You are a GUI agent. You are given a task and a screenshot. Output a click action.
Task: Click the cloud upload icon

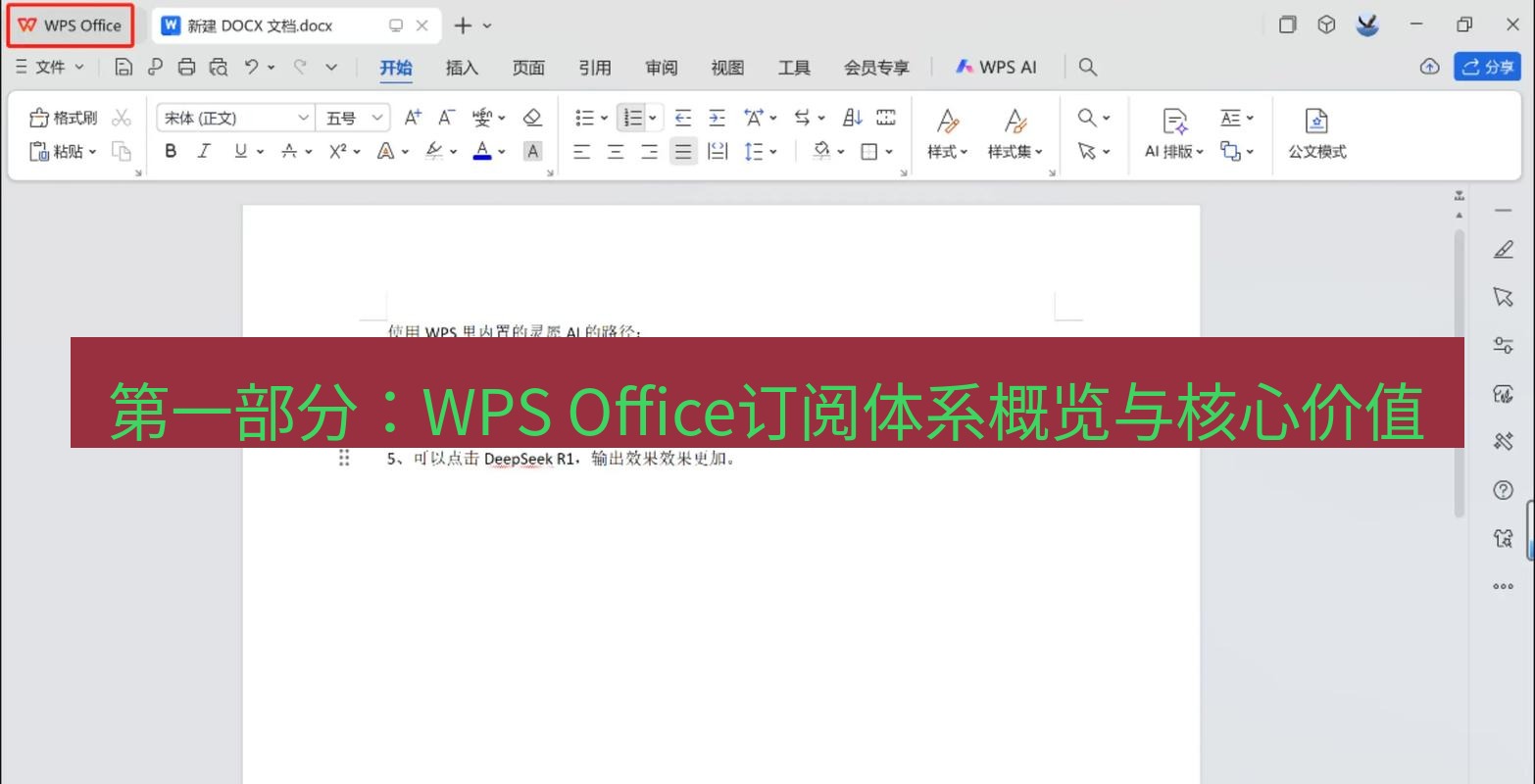[1429, 67]
